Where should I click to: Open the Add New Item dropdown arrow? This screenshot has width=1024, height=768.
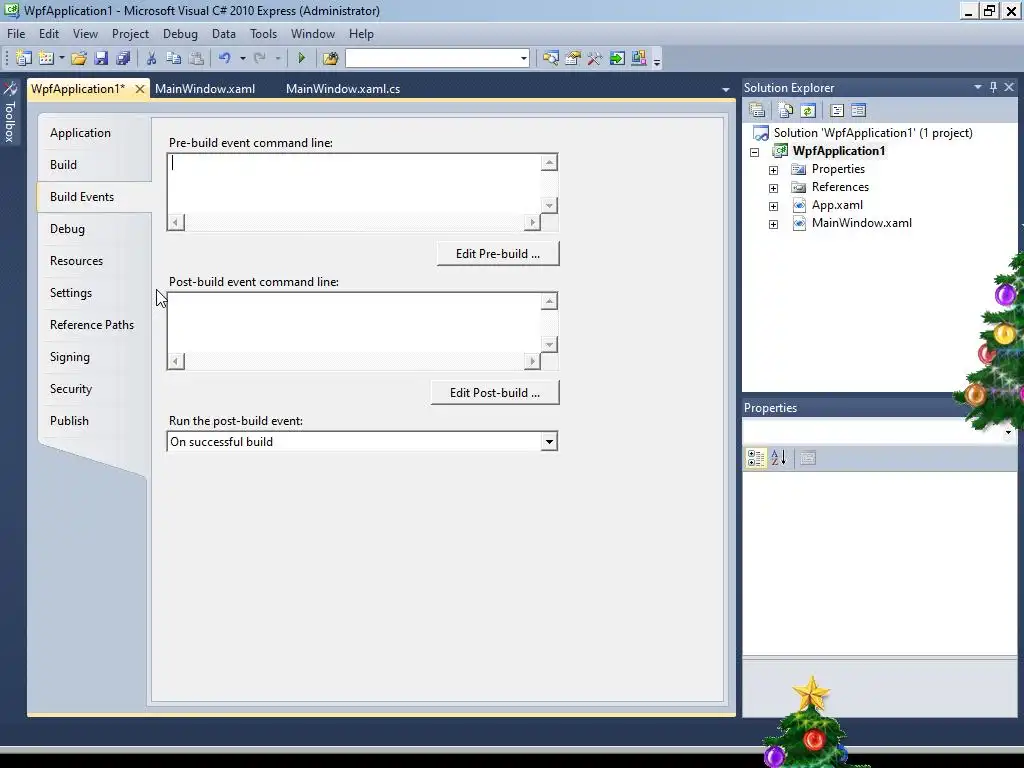tap(61, 58)
